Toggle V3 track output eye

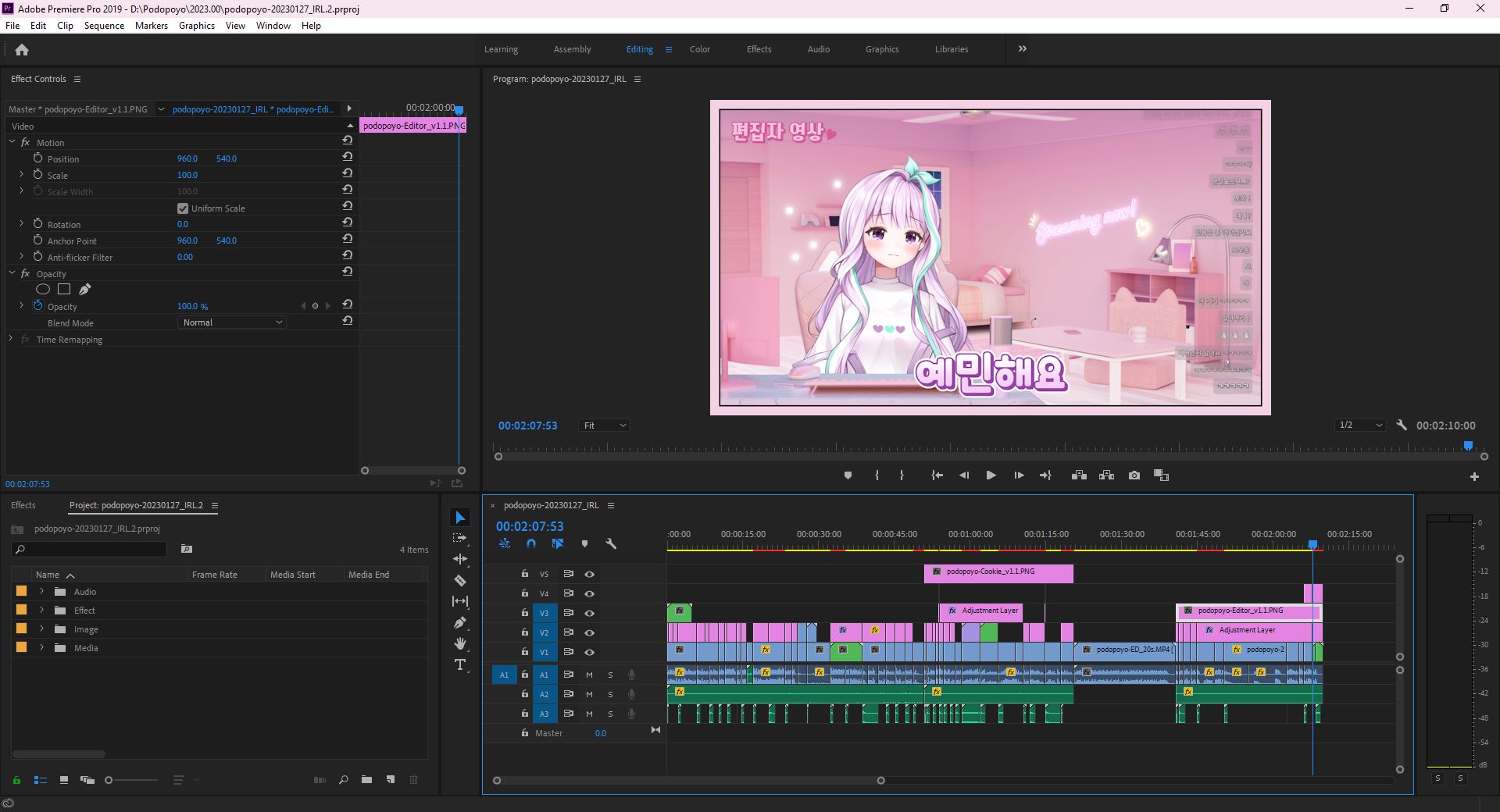pyautogui.click(x=590, y=613)
